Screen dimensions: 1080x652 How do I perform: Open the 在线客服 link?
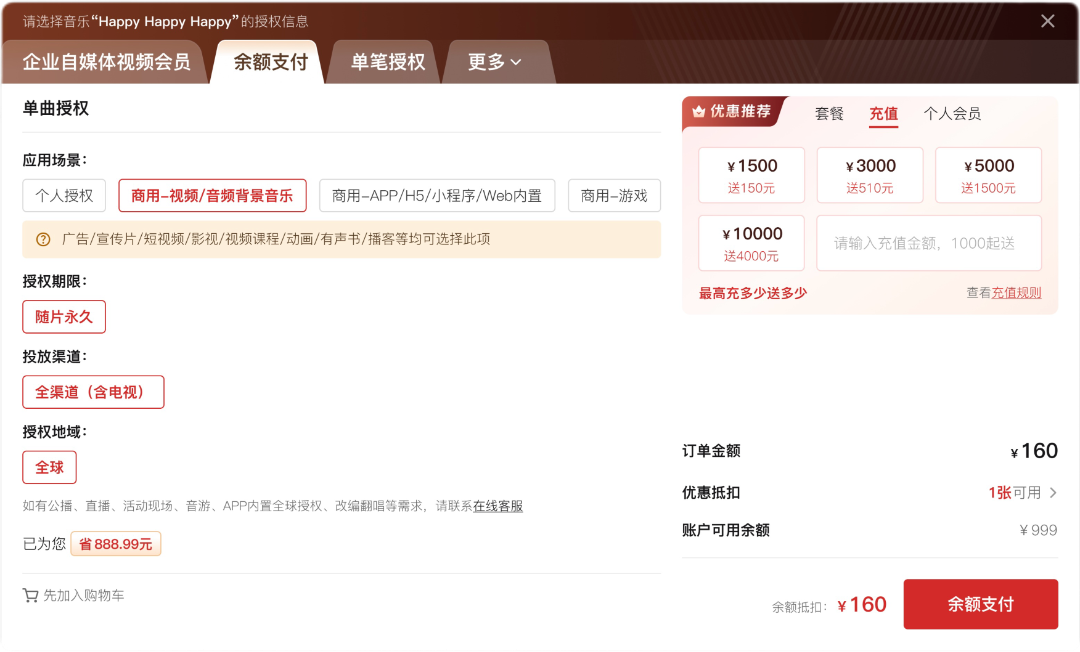[x=498, y=506]
